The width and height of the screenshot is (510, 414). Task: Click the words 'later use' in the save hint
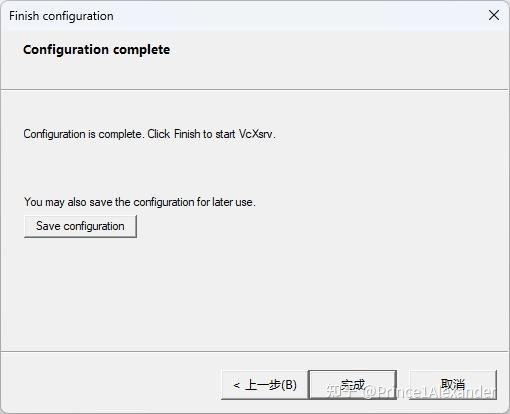[233, 202]
